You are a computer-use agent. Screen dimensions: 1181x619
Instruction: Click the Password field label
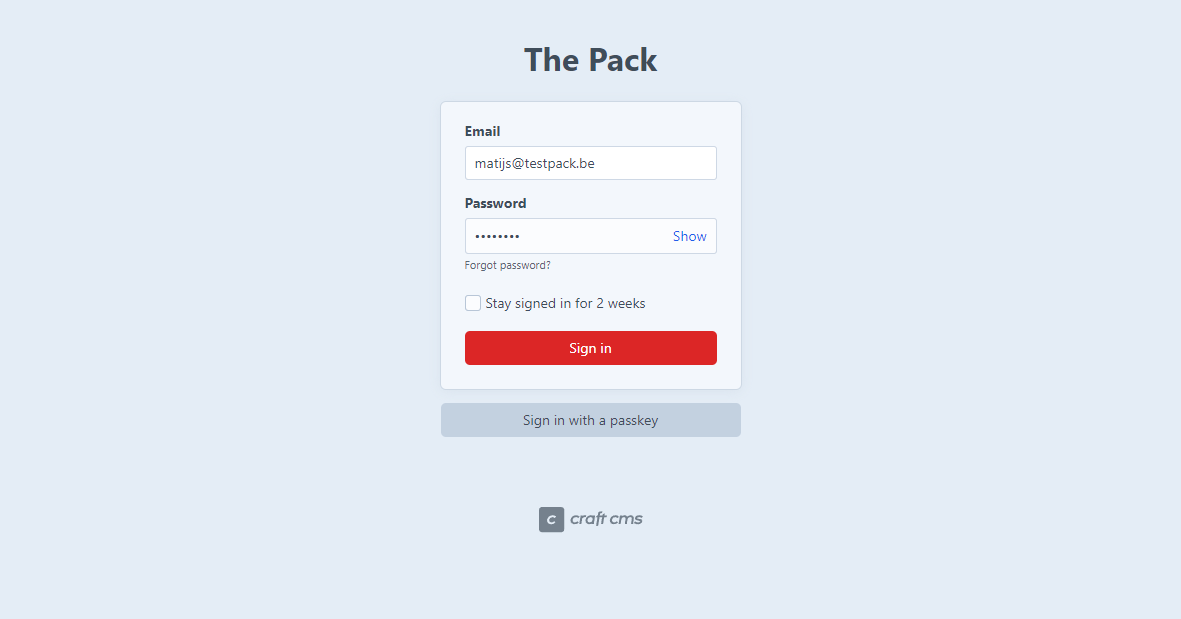495,203
